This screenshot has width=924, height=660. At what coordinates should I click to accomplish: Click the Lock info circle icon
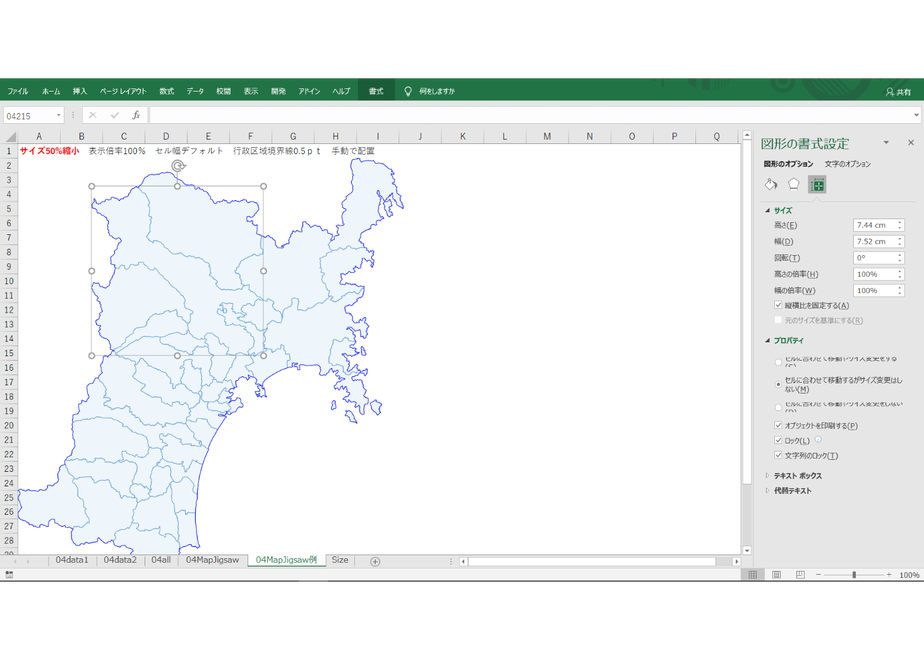(818, 440)
